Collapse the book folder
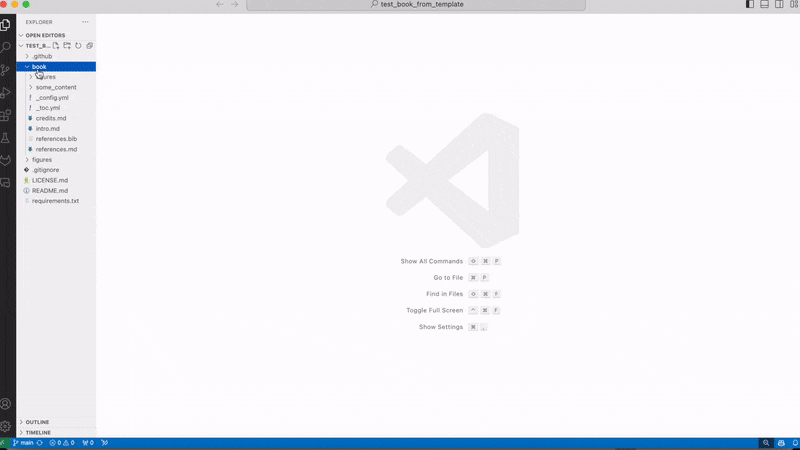The image size is (800, 450). 56,66
